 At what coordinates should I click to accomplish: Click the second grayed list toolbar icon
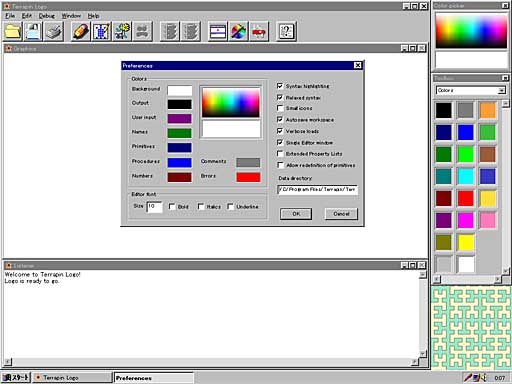pyautogui.click(x=190, y=31)
